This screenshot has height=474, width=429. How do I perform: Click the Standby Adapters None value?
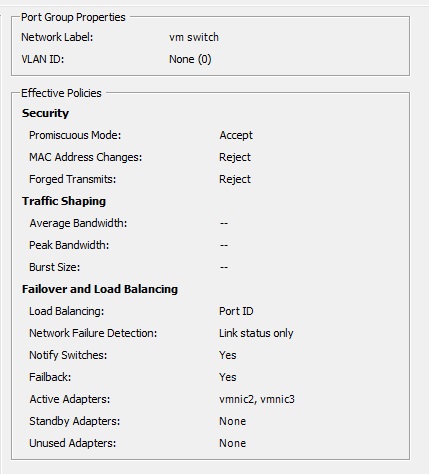232,421
